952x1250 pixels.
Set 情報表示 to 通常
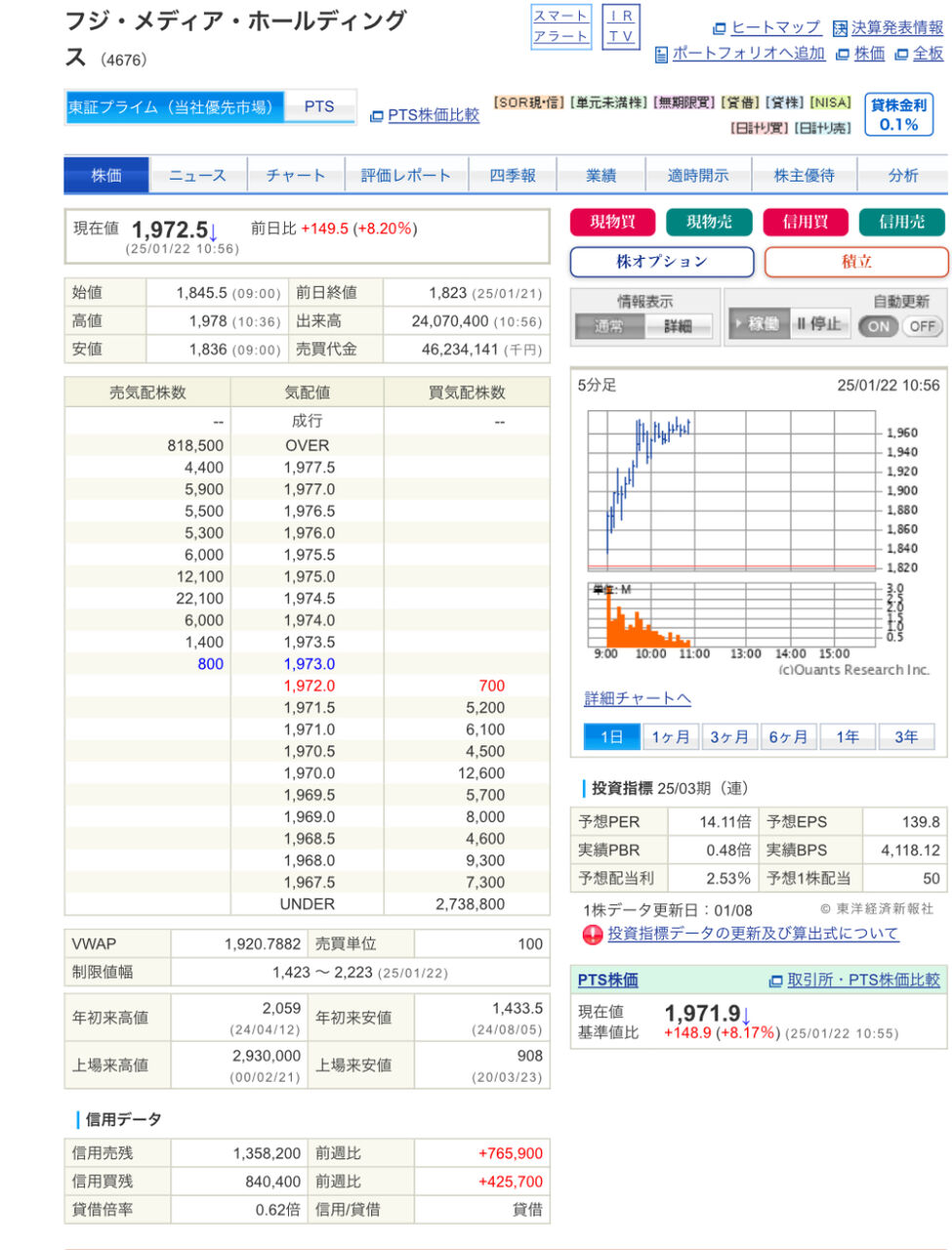[x=609, y=326]
